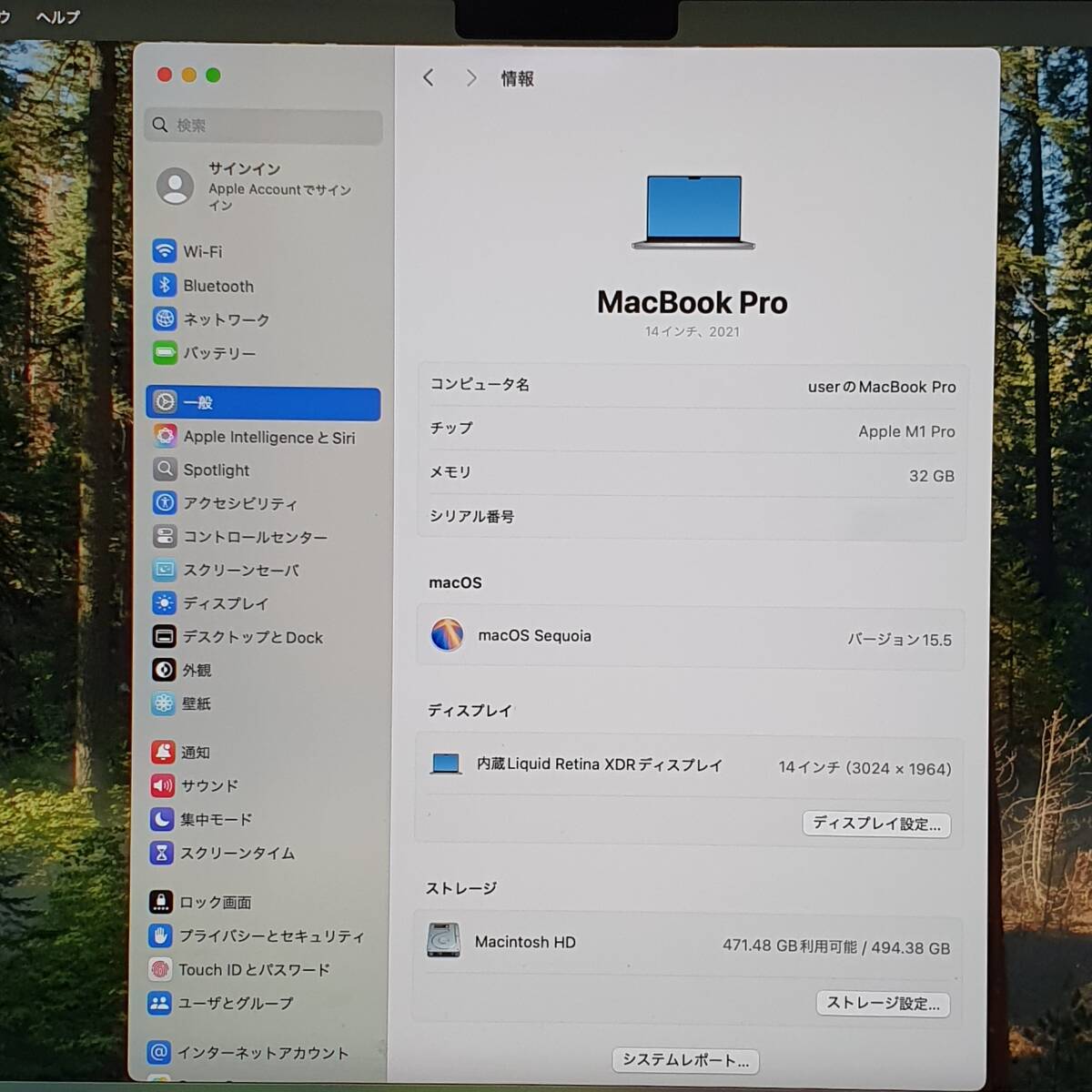Open ネットワーク globe icon
The image size is (1092, 1092).
[164, 318]
